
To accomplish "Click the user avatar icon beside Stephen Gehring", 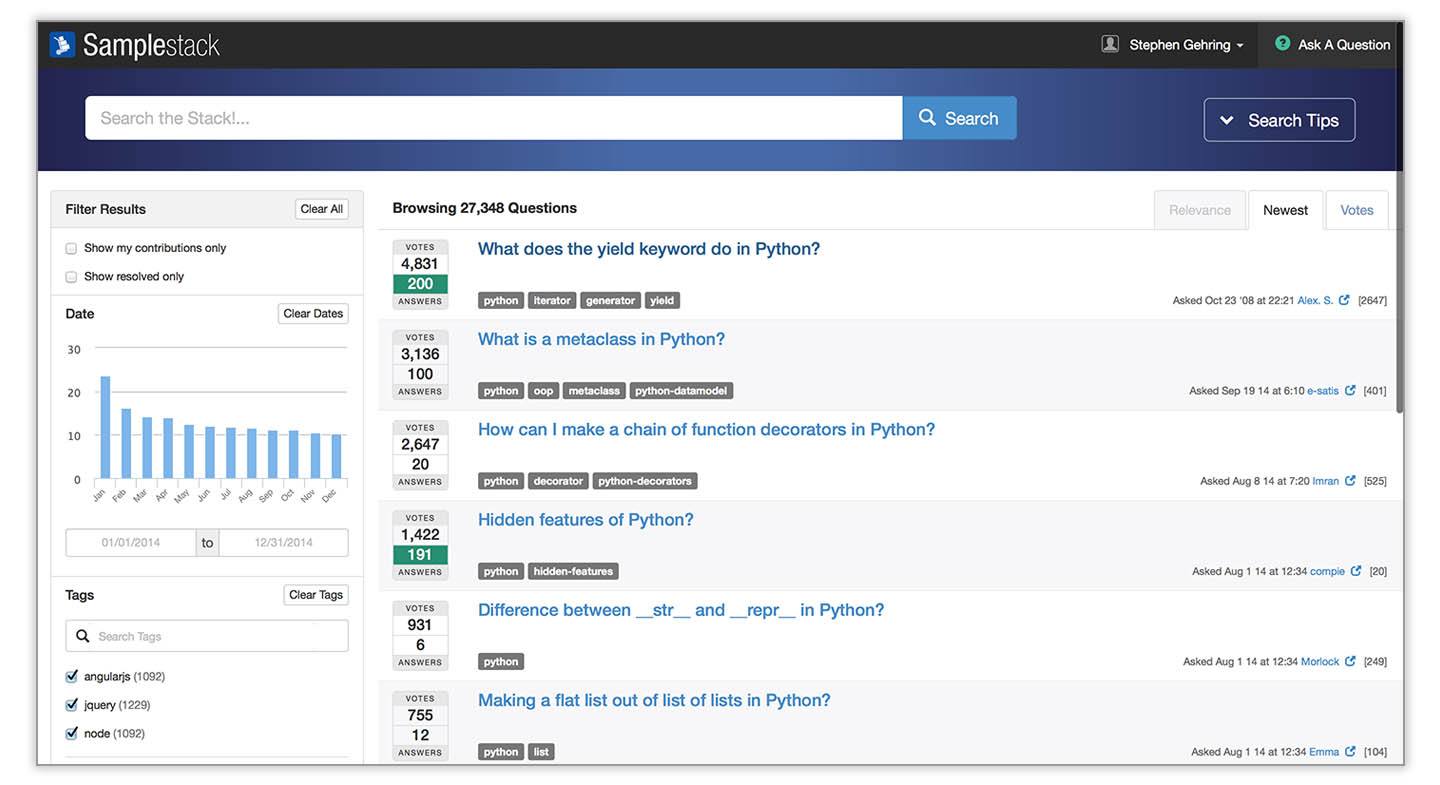I will click(1110, 44).
